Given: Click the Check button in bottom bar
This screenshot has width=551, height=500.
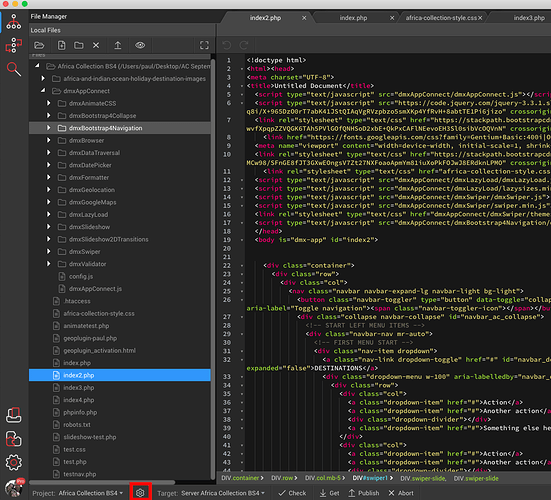Looking at the screenshot, I should pos(292,493).
